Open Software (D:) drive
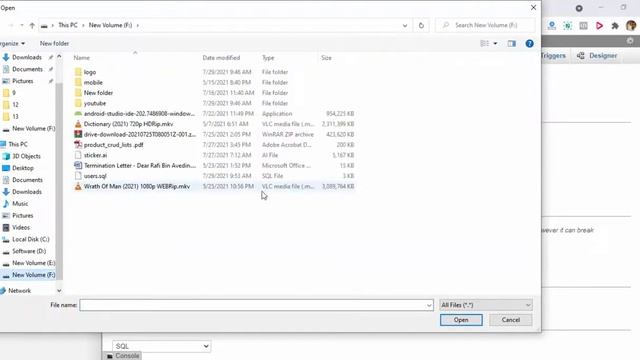 (x=29, y=251)
